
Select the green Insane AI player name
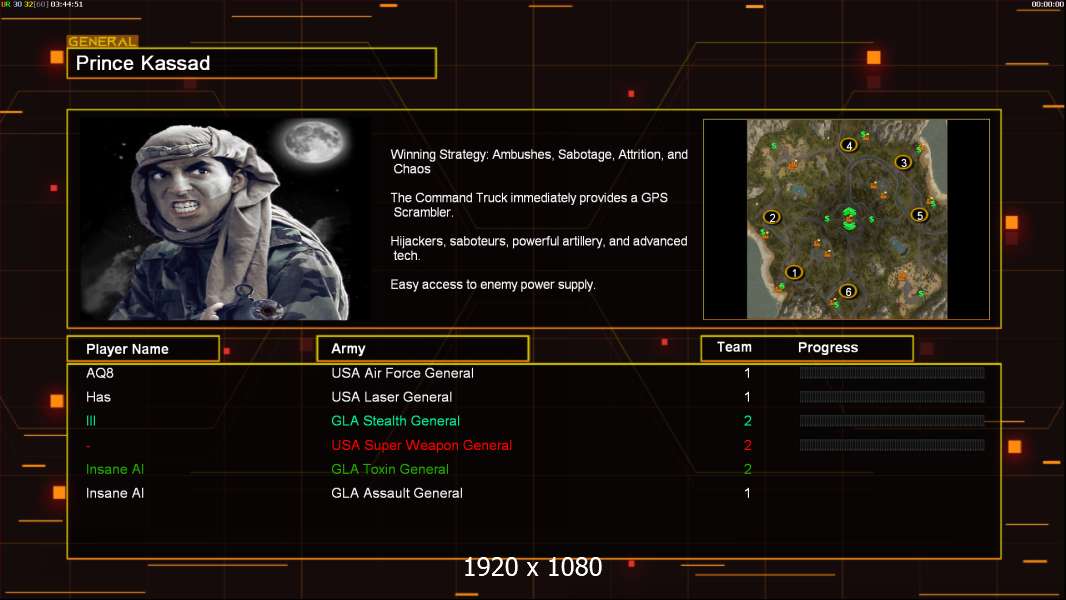(115, 470)
